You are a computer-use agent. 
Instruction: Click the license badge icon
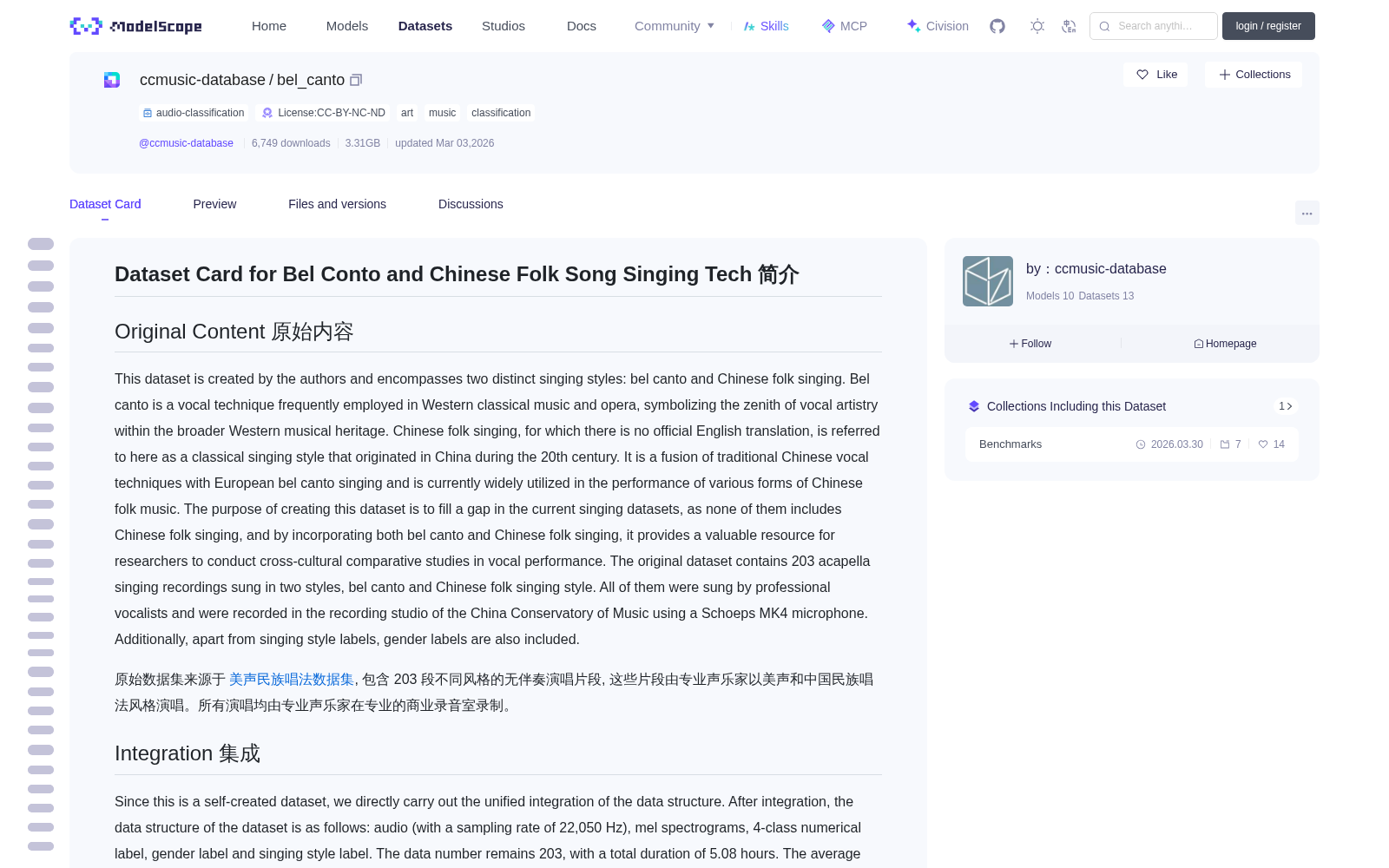point(267,113)
